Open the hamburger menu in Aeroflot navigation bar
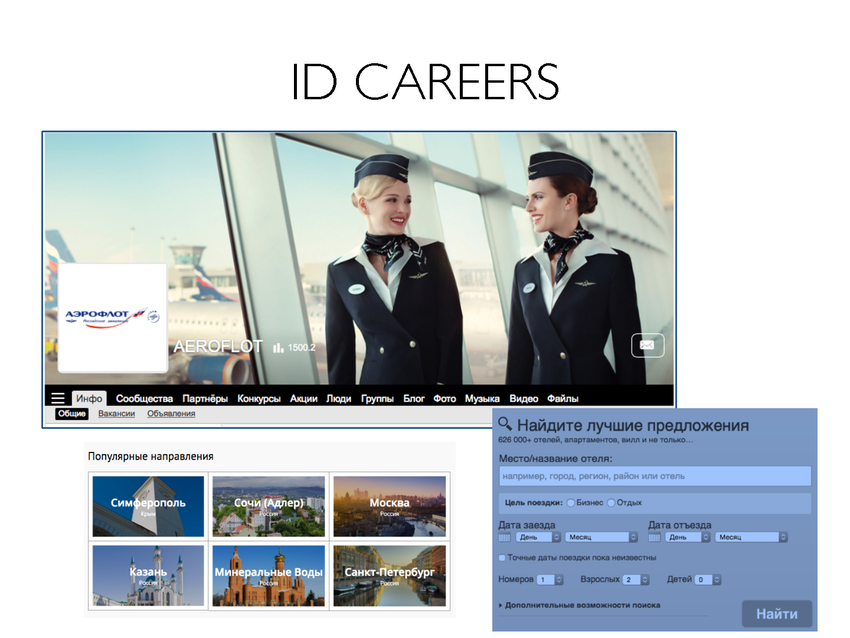 58,398
